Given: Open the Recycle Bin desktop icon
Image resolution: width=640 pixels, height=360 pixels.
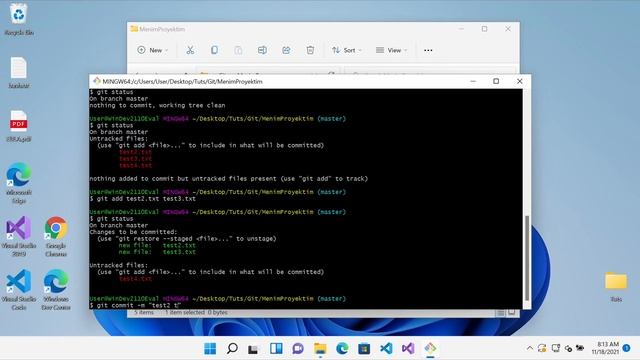Looking at the screenshot, I should tap(19, 20).
